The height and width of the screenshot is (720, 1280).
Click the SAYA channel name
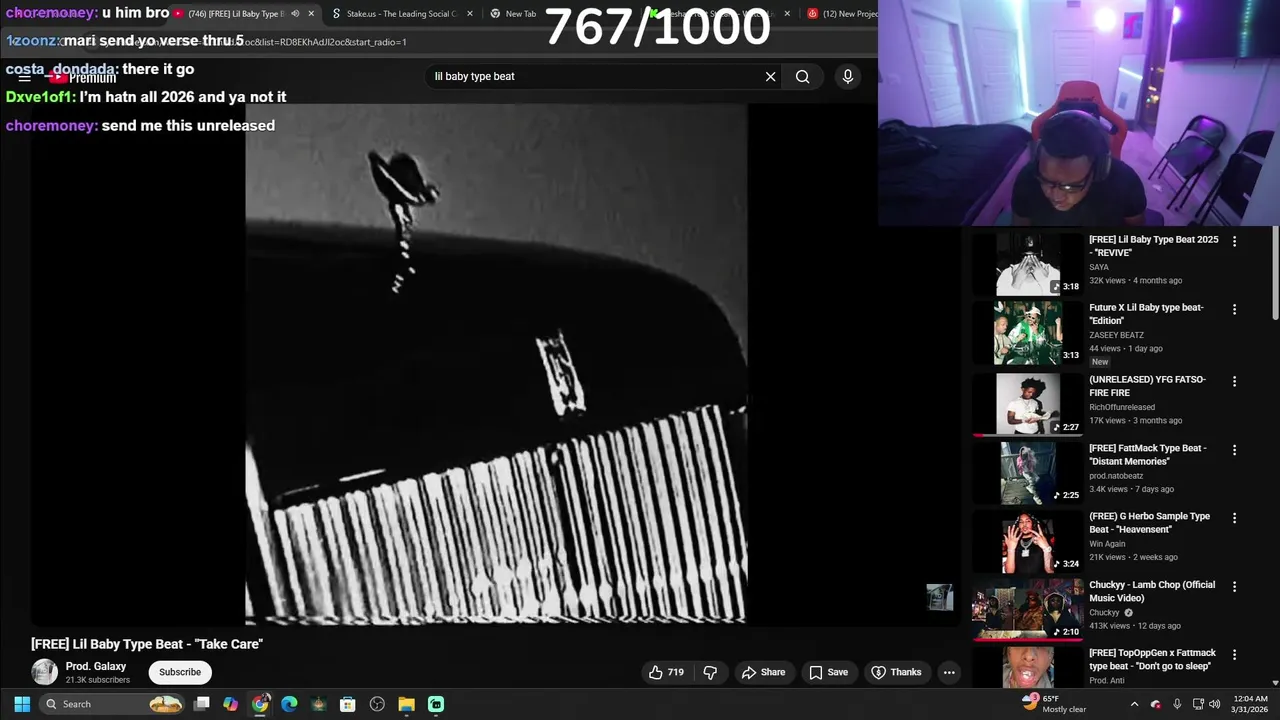coord(1099,267)
